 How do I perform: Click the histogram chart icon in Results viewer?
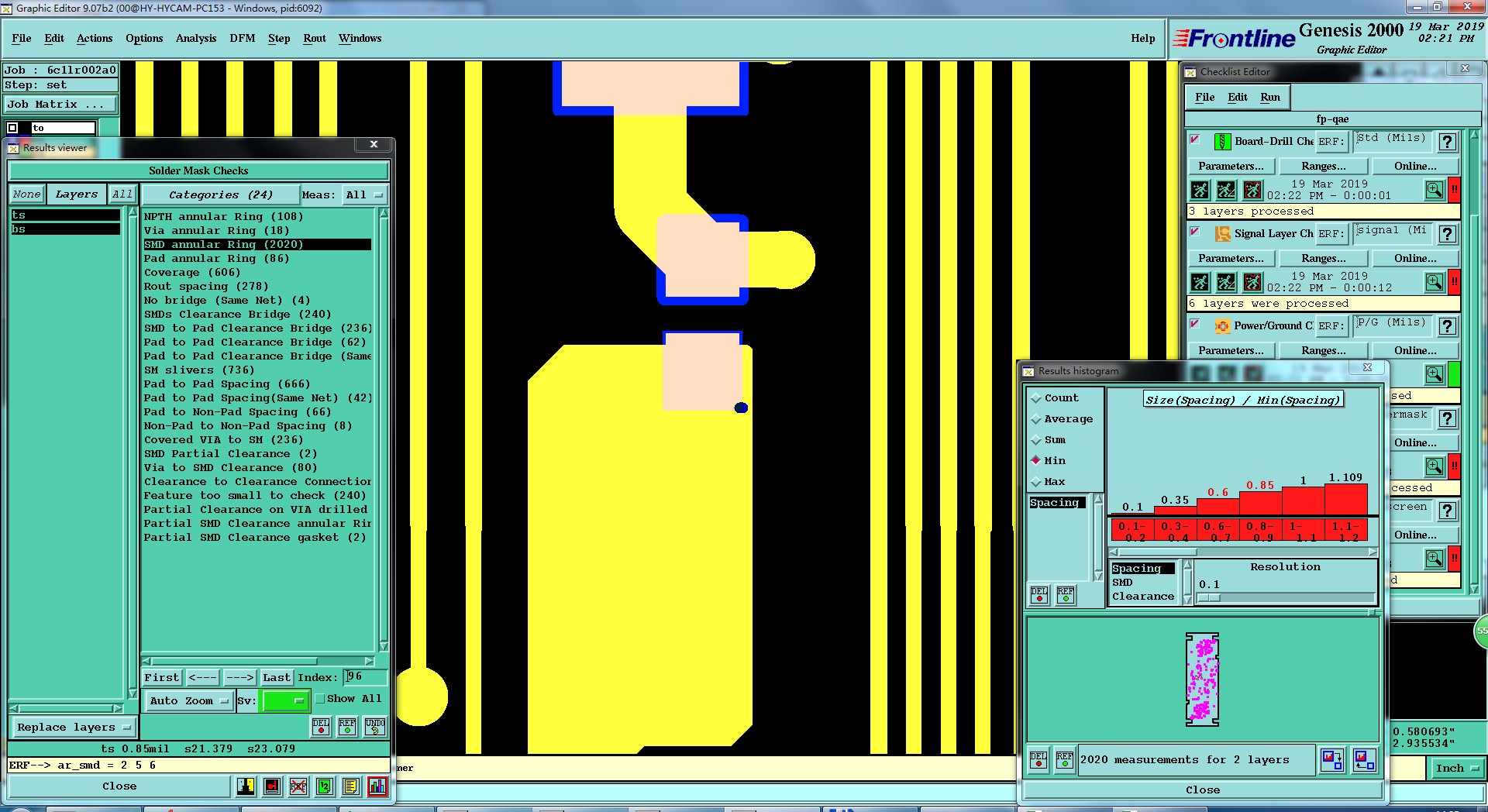[377, 786]
